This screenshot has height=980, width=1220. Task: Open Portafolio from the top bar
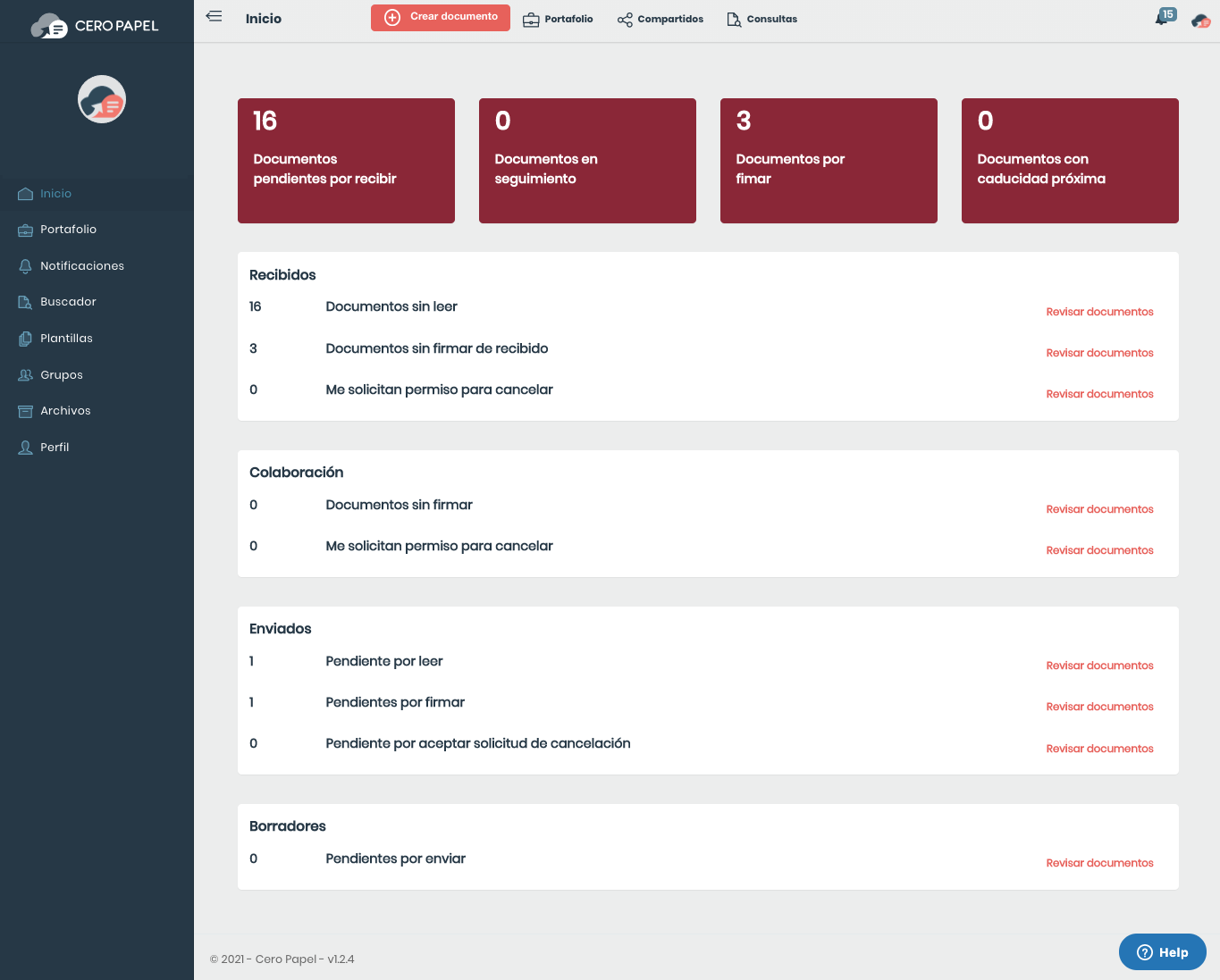click(558, 18)
